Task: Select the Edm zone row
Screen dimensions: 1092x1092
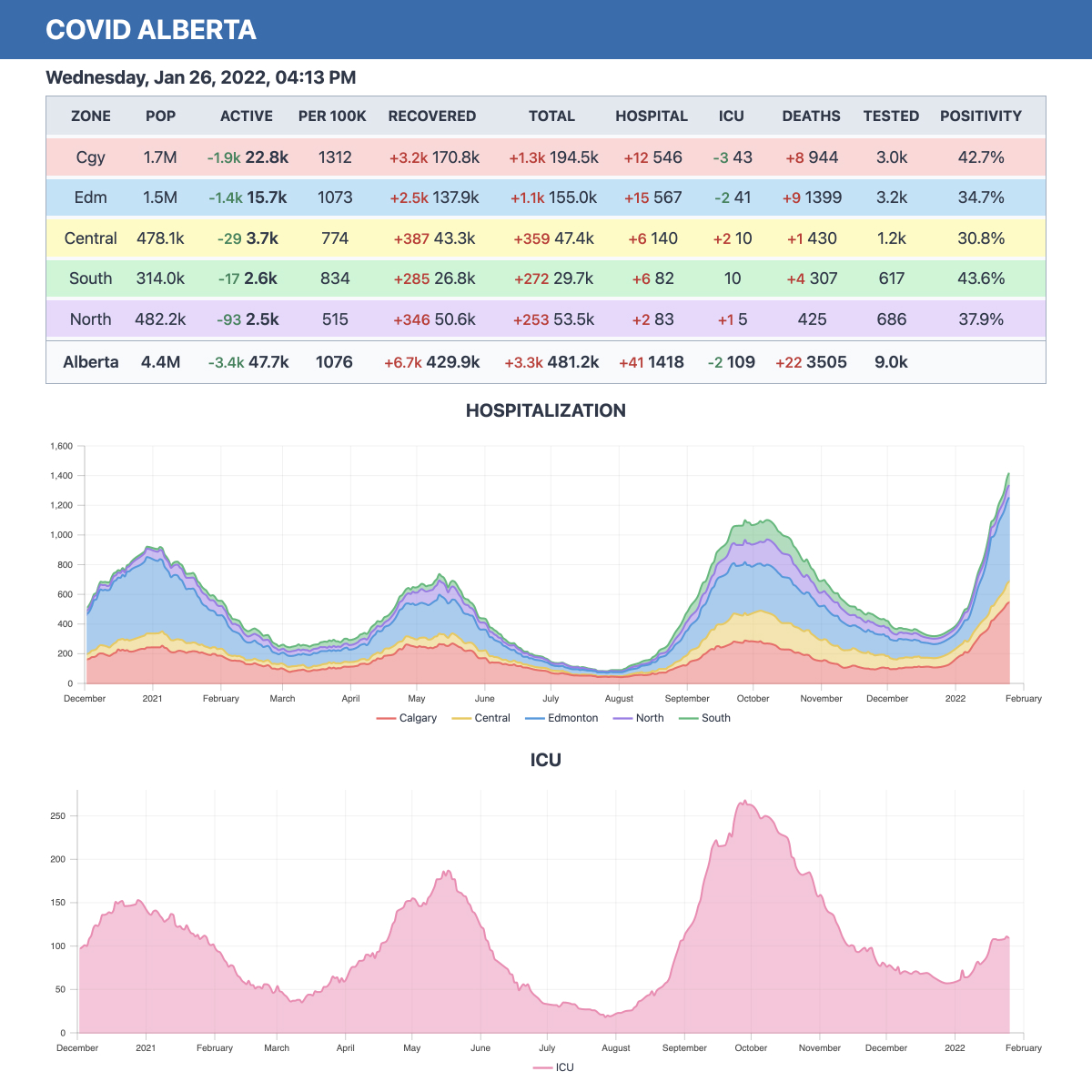Action: pos(90,197)
